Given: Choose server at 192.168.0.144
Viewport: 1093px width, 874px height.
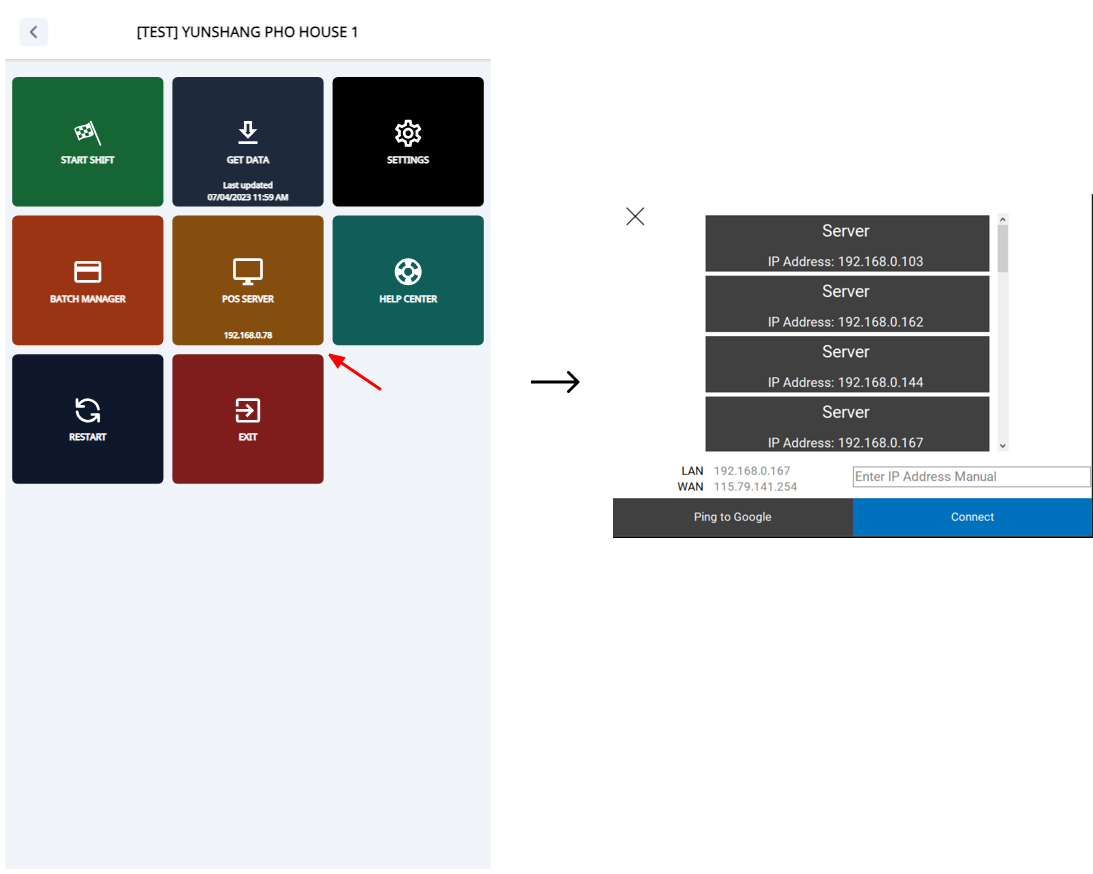Looking at the screenshot, I should click(x=847, y=364).
